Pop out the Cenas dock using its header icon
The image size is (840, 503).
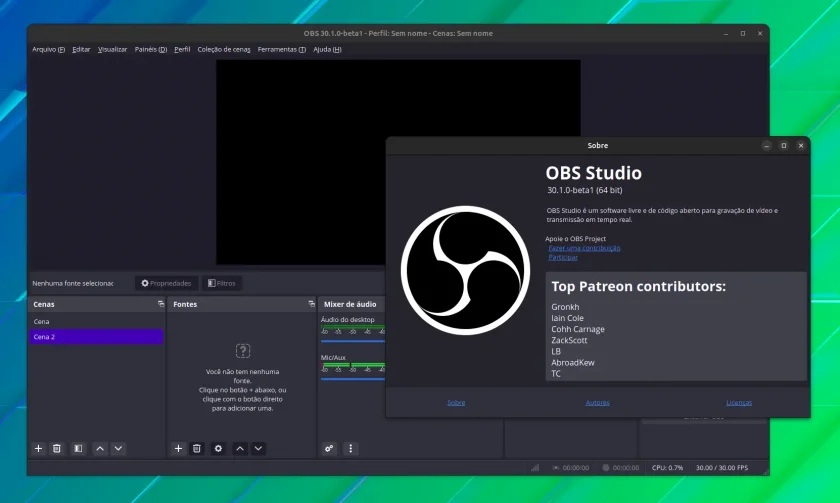[161, 304]
